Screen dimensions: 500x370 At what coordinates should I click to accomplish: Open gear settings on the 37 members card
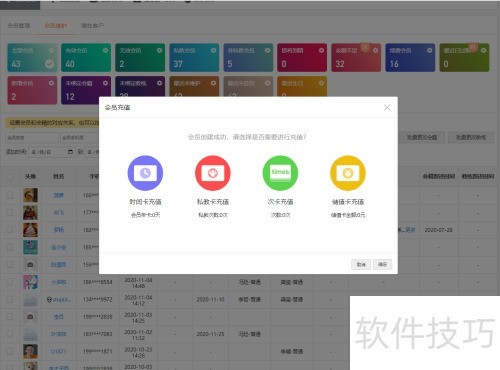pos(213,50)
